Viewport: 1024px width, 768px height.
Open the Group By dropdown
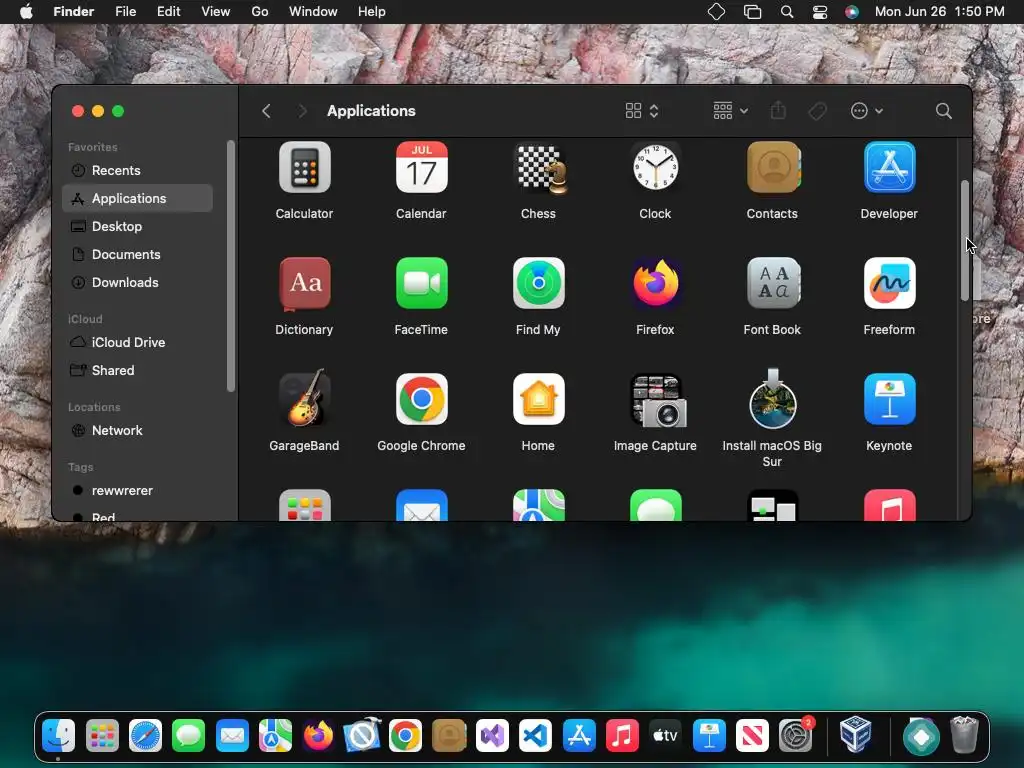[x=730, y=111]
